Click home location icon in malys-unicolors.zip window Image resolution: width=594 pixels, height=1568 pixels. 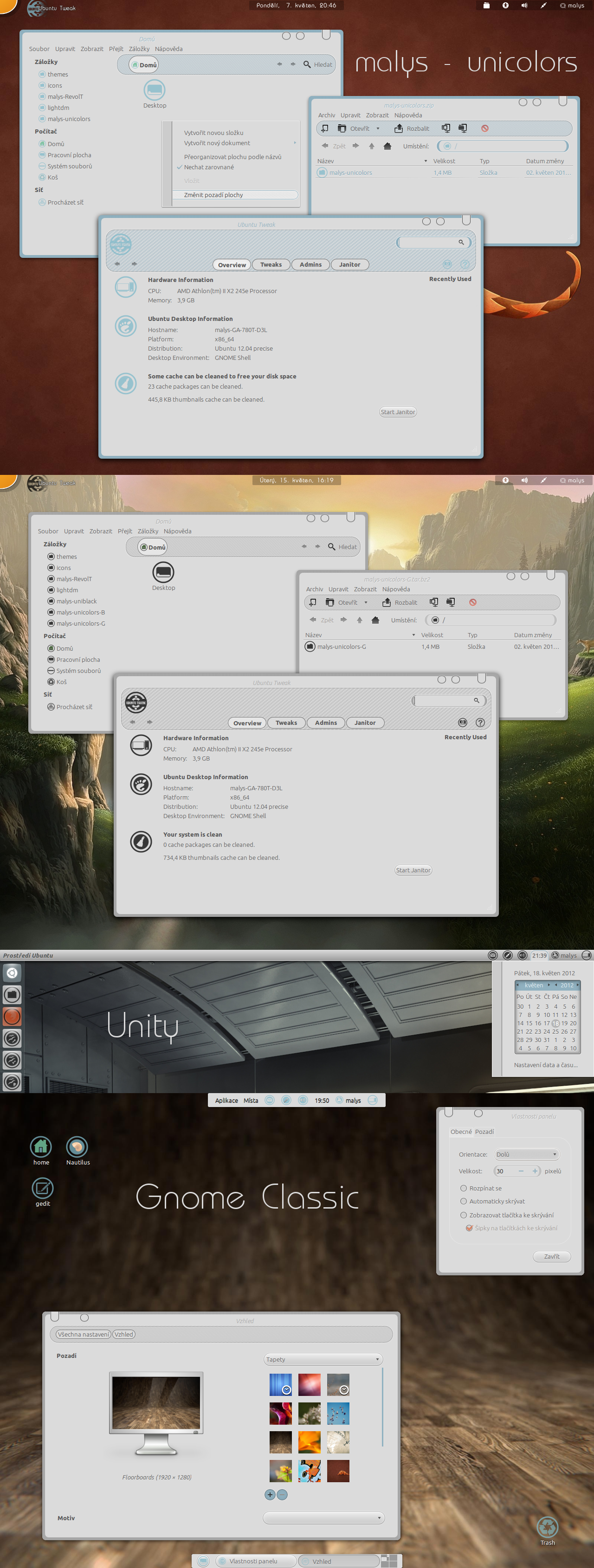tap(387, 146)
